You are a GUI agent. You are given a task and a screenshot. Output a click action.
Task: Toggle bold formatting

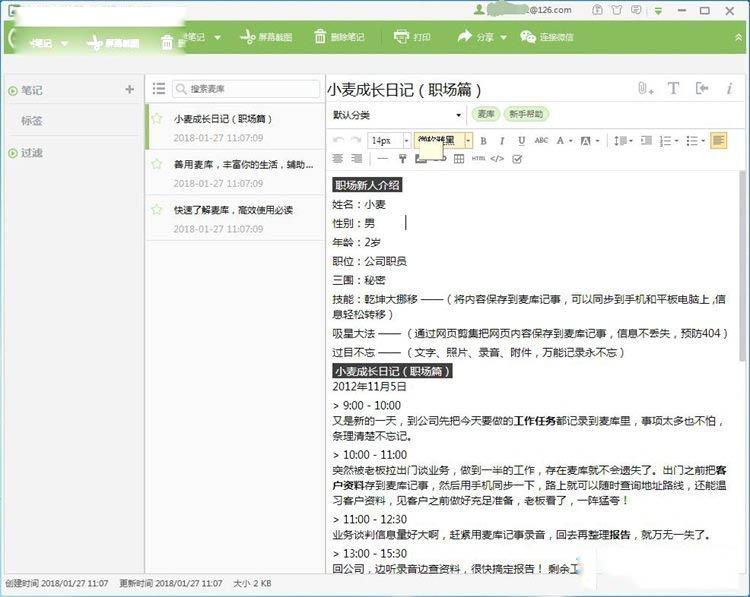(x=483, y=141)
